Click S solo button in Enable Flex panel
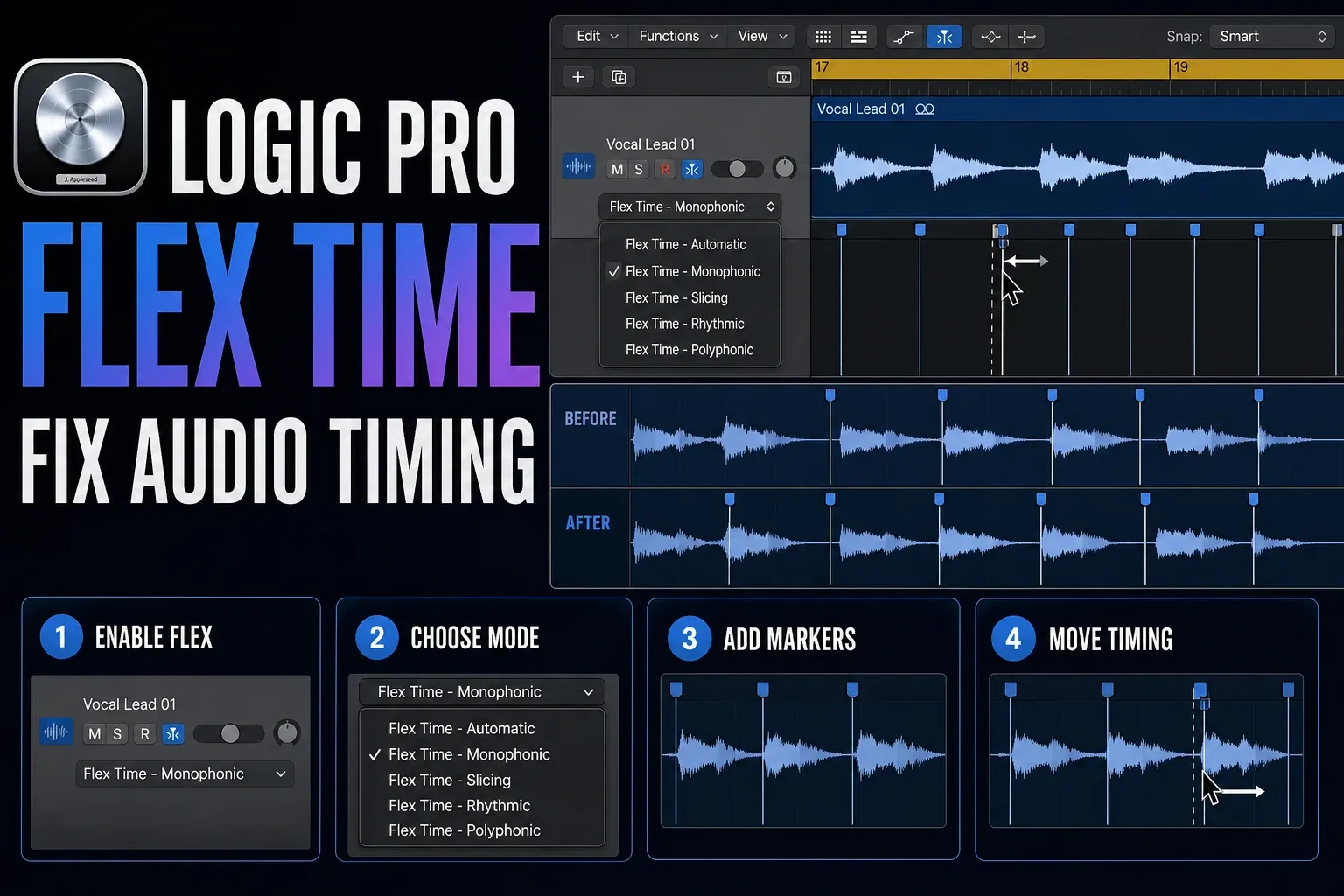The image size is (1344, 896). pyautogui.click(x=117, y=734)
